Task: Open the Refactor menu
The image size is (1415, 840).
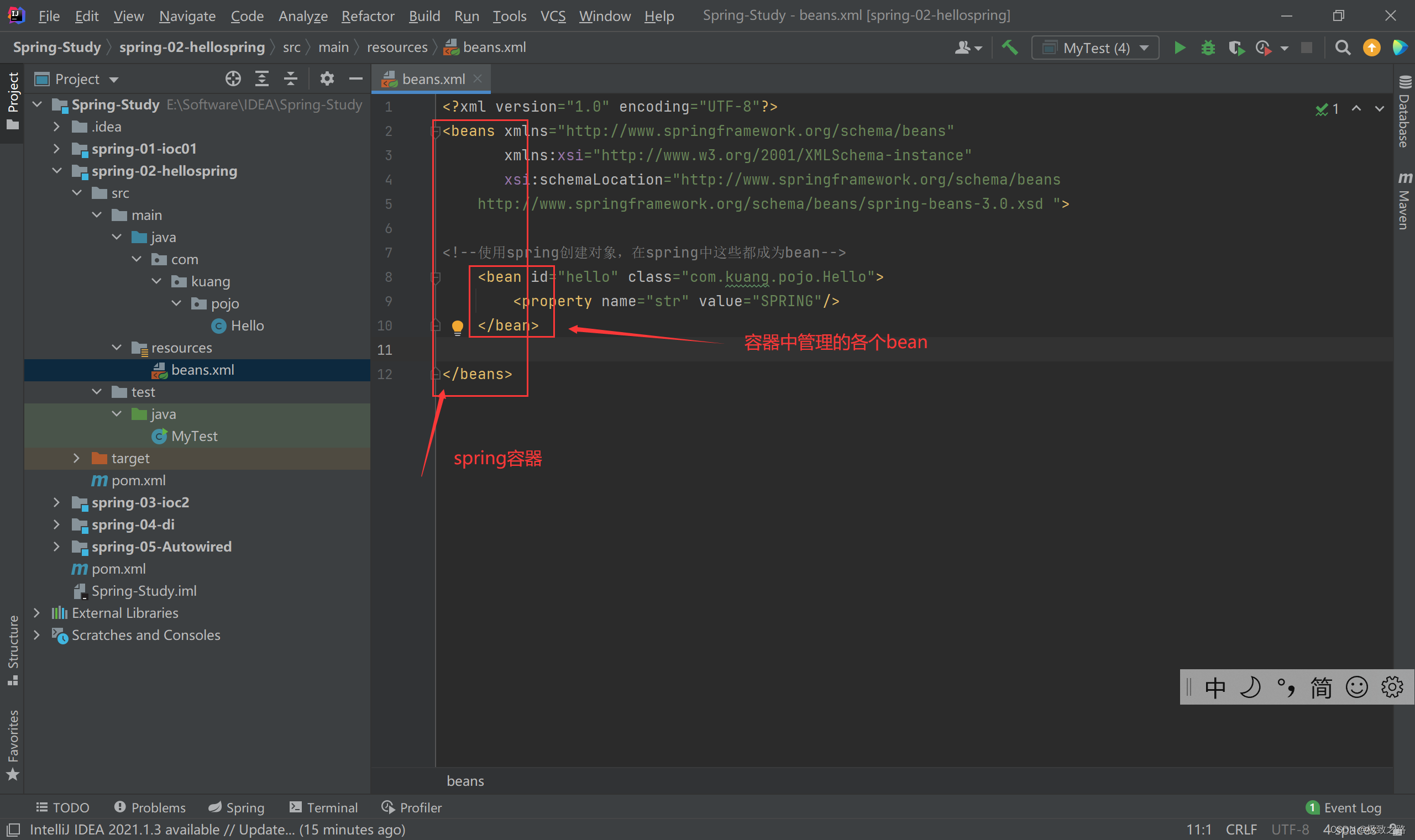Action: click(x=368, y=16)
